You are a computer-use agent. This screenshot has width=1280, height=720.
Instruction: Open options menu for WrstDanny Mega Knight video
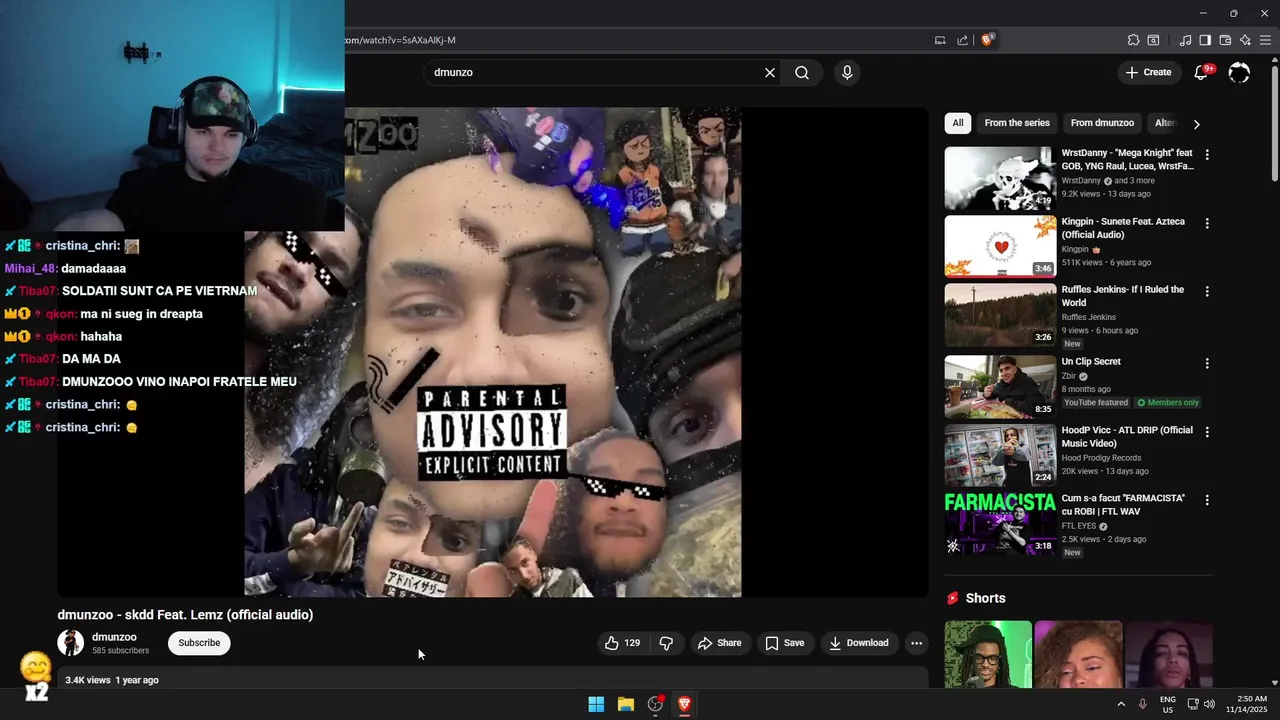tap(1207, 155)
